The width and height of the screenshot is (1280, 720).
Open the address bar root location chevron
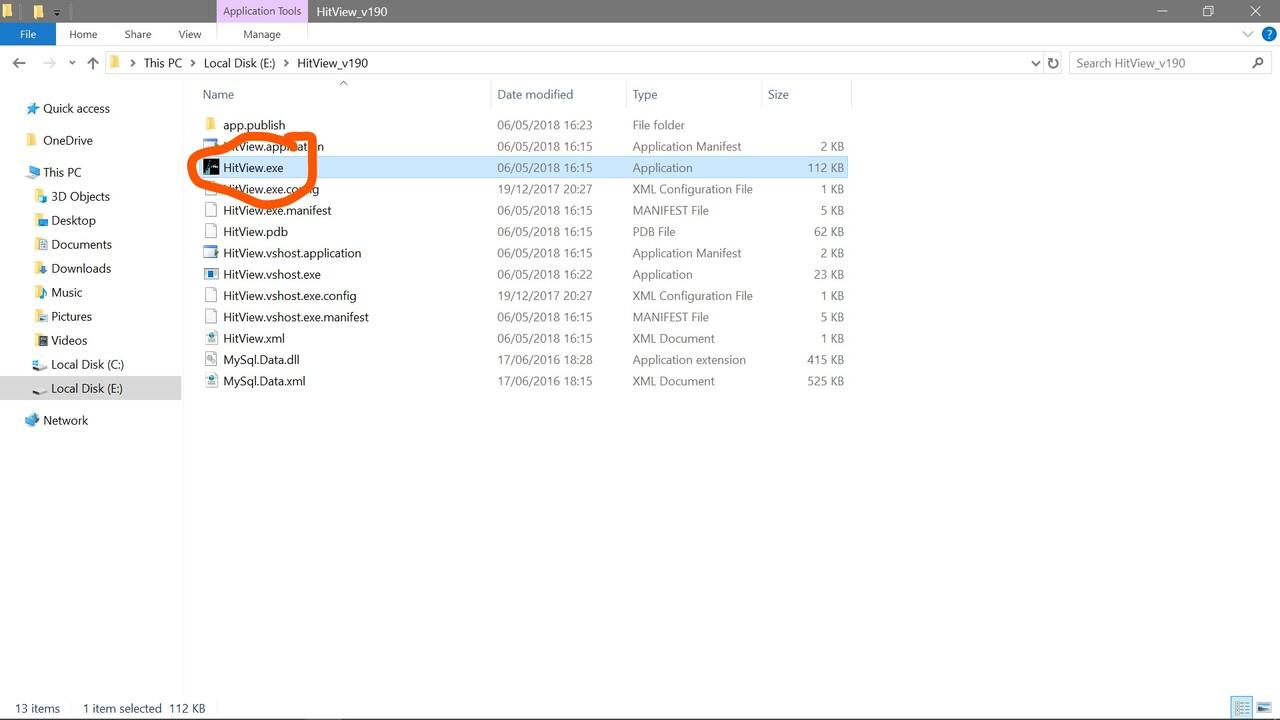tap(132, 63)
